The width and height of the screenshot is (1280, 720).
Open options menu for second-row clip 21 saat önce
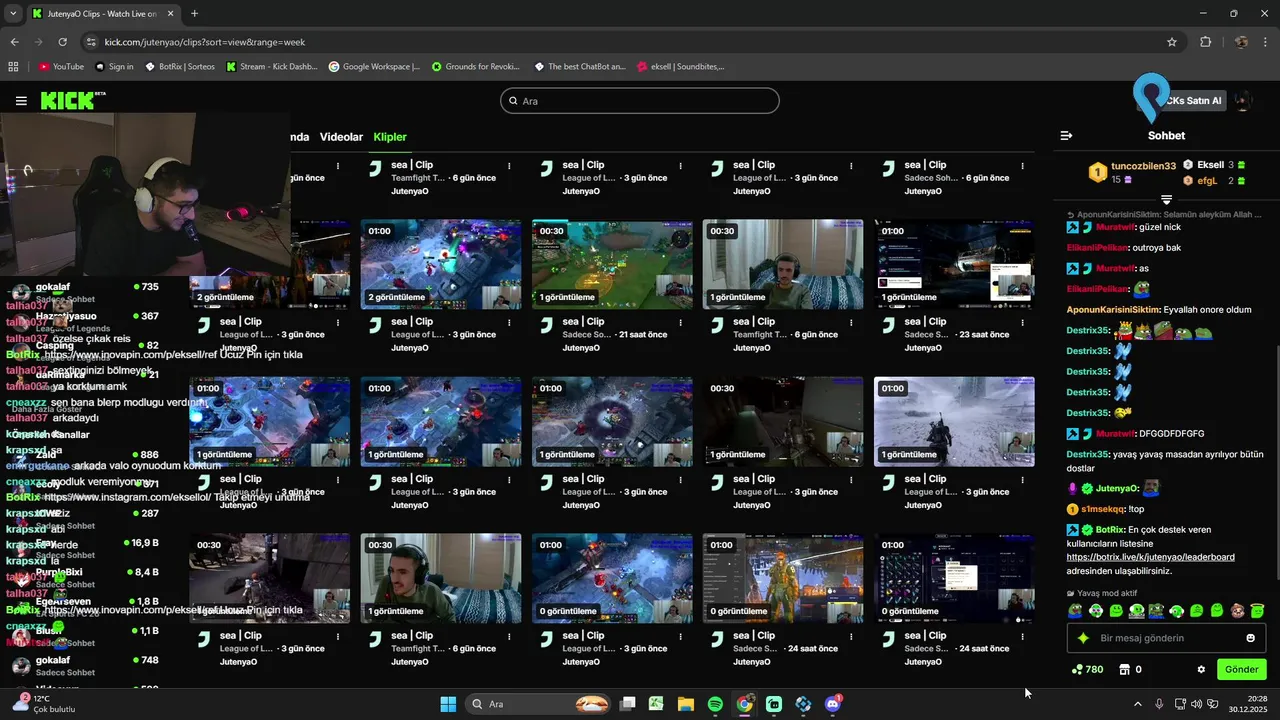[x=681, y=323]
